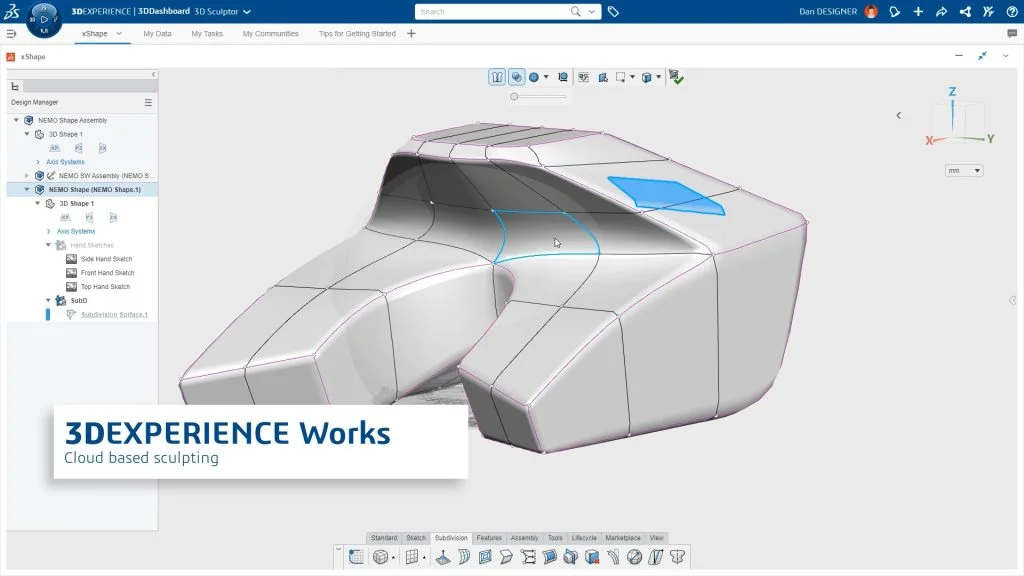1024x576 pixels.
Task: Open the My Communities tab
Action: pyautogui.click(x=270, y=33)
